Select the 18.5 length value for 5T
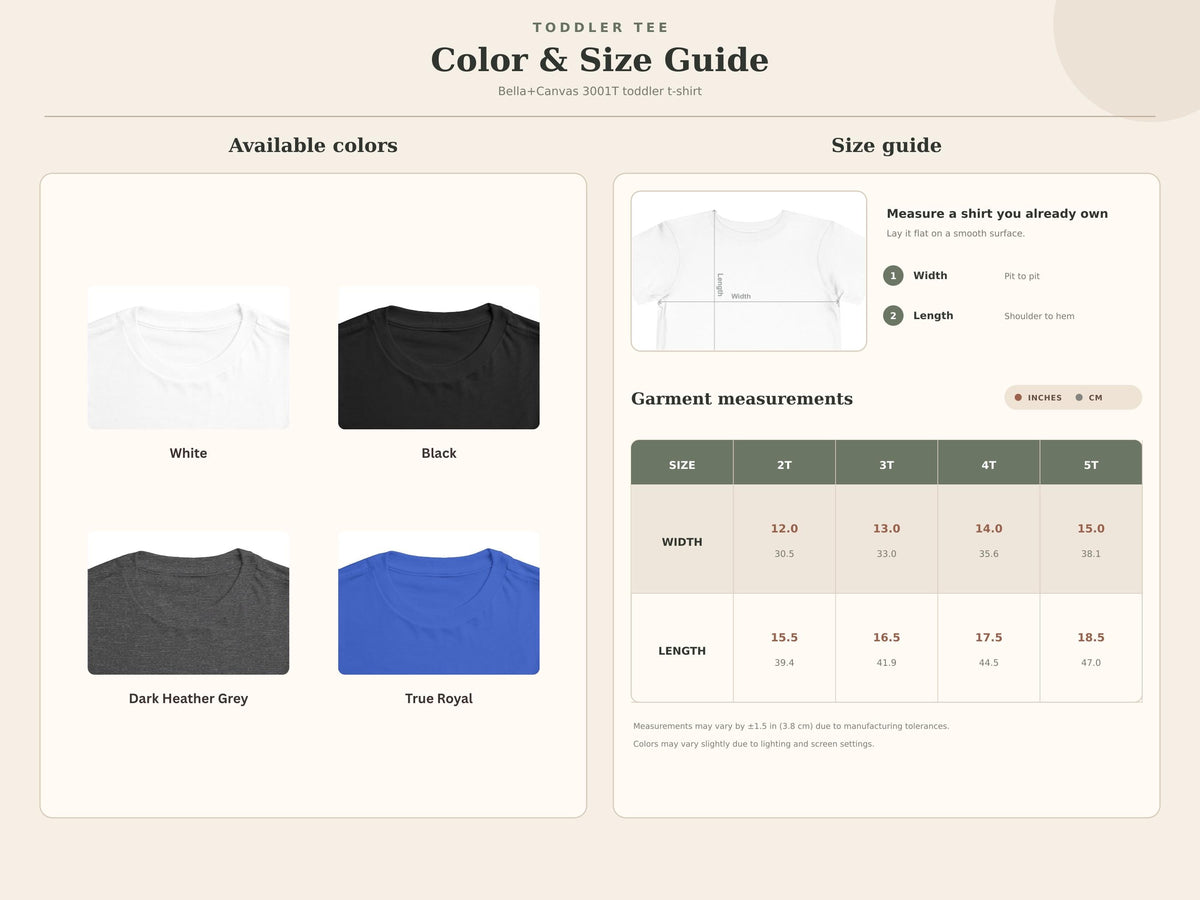The width and height of the screenshot is (1200, 900). point(1091,638)
